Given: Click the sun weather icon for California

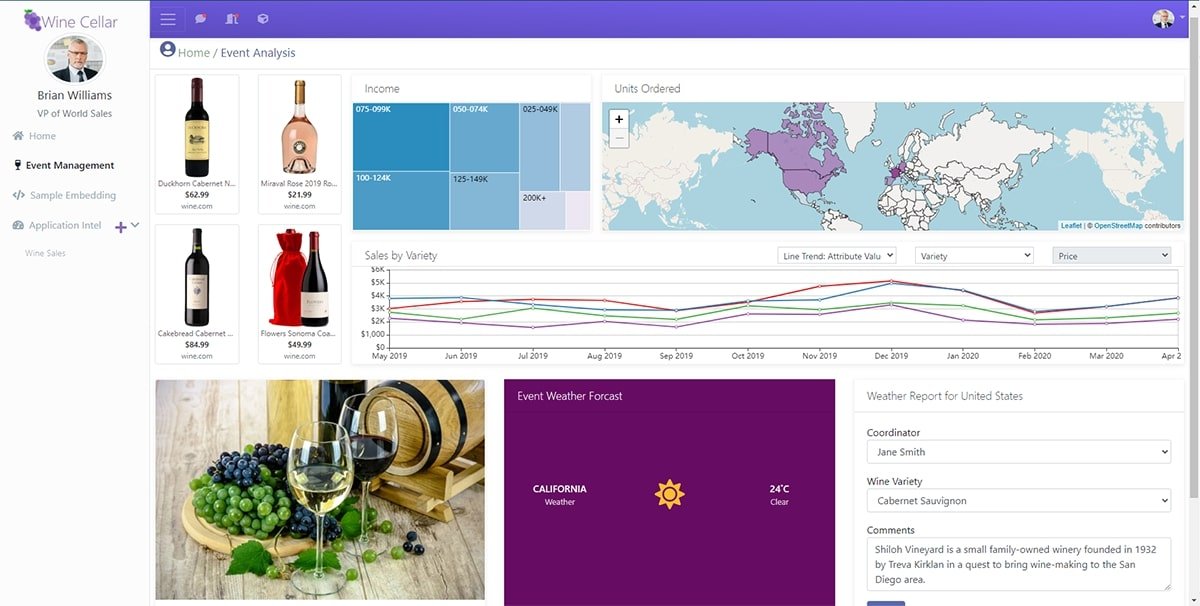Looking at the screenshot, I should (x=669, y=494).
